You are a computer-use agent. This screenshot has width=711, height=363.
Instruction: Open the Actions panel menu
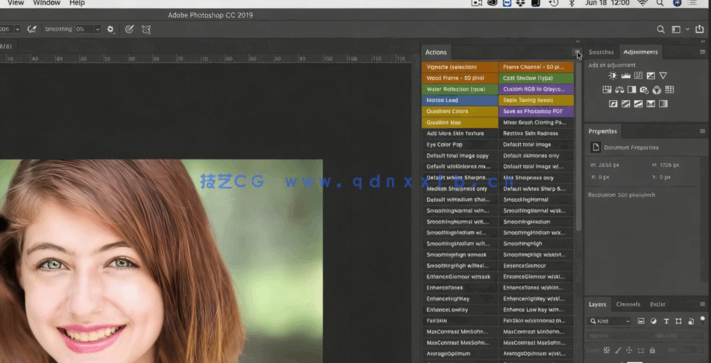577,53
